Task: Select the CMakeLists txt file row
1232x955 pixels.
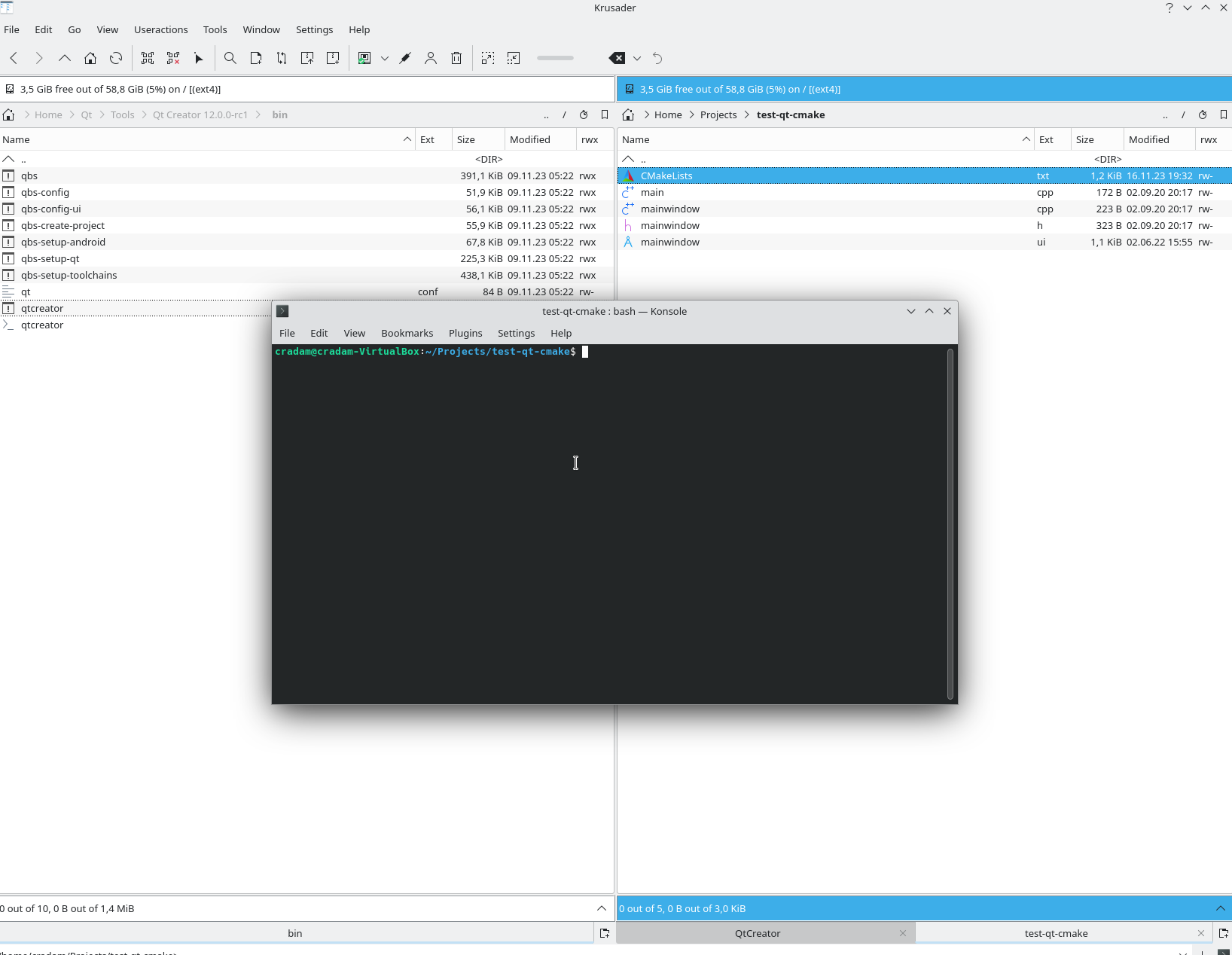Action: 925,175
